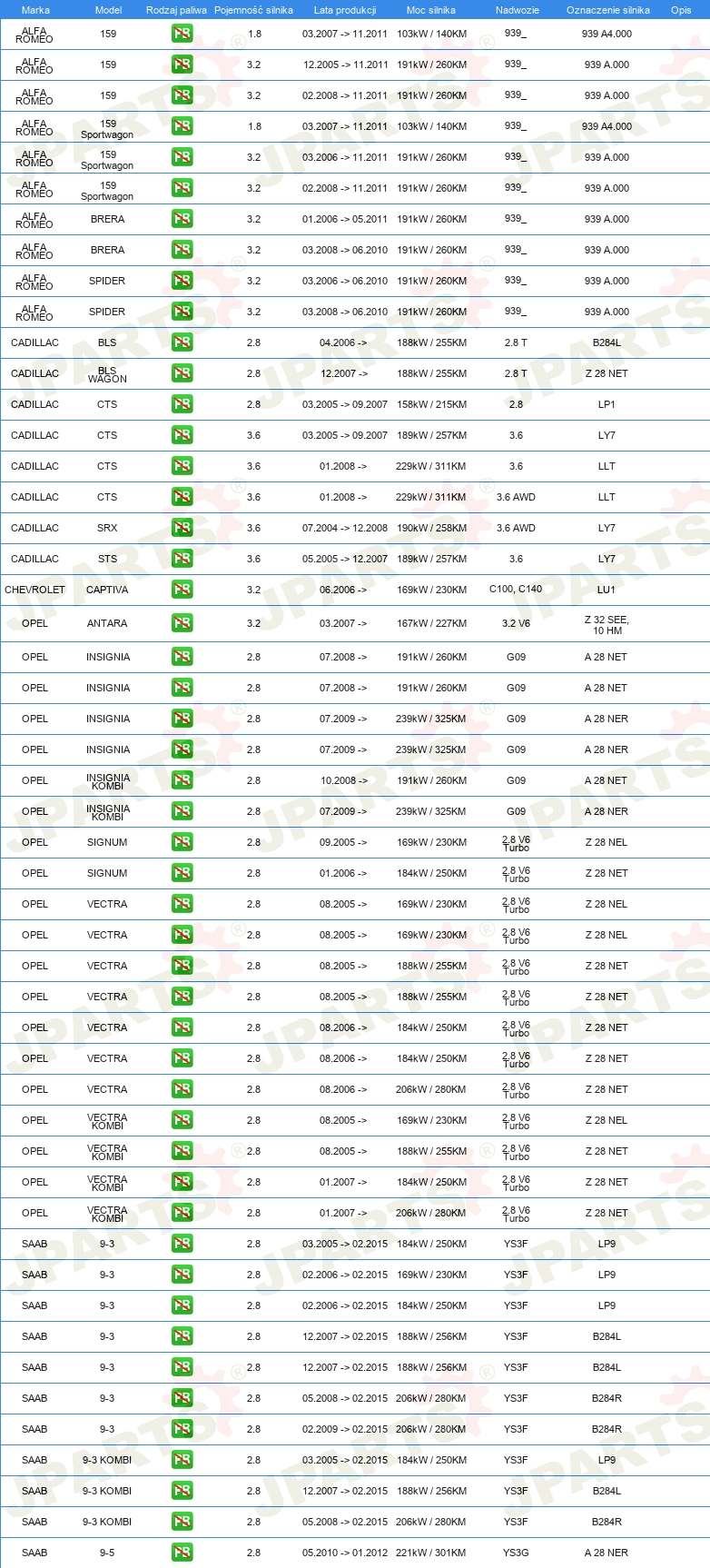
Task: Click the petrol fuel icon for Alfa Romeo 159 1.8
Action: point(182,34)
